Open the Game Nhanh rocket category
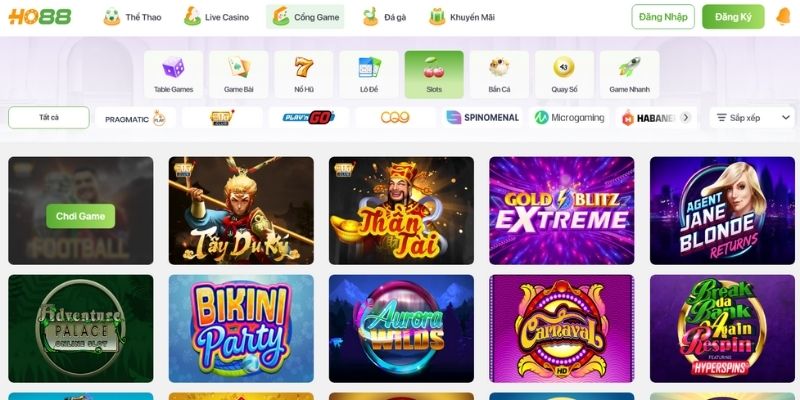800x400 pixels. point(630,74)
